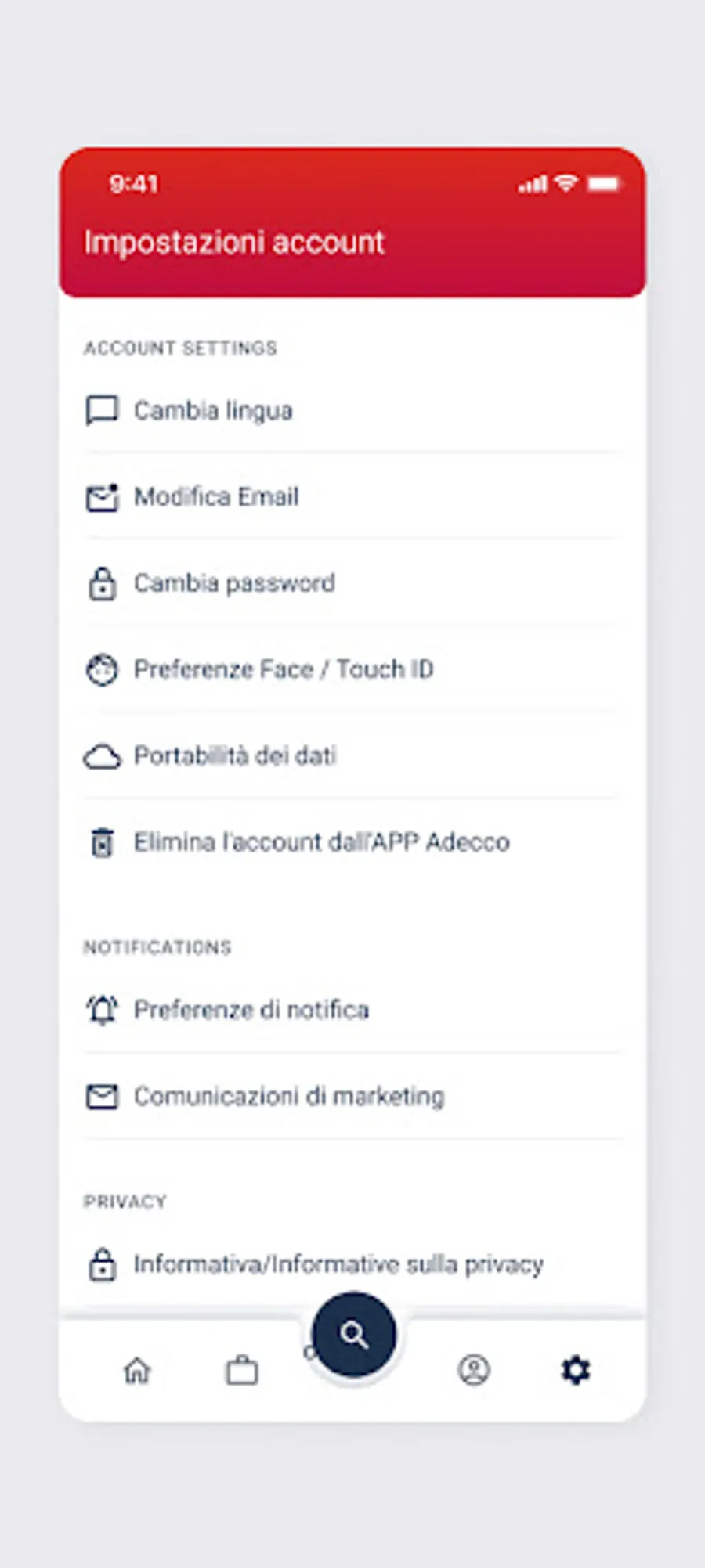
Task: Open Preferenze Face / Touch ID
Action: 283,669
